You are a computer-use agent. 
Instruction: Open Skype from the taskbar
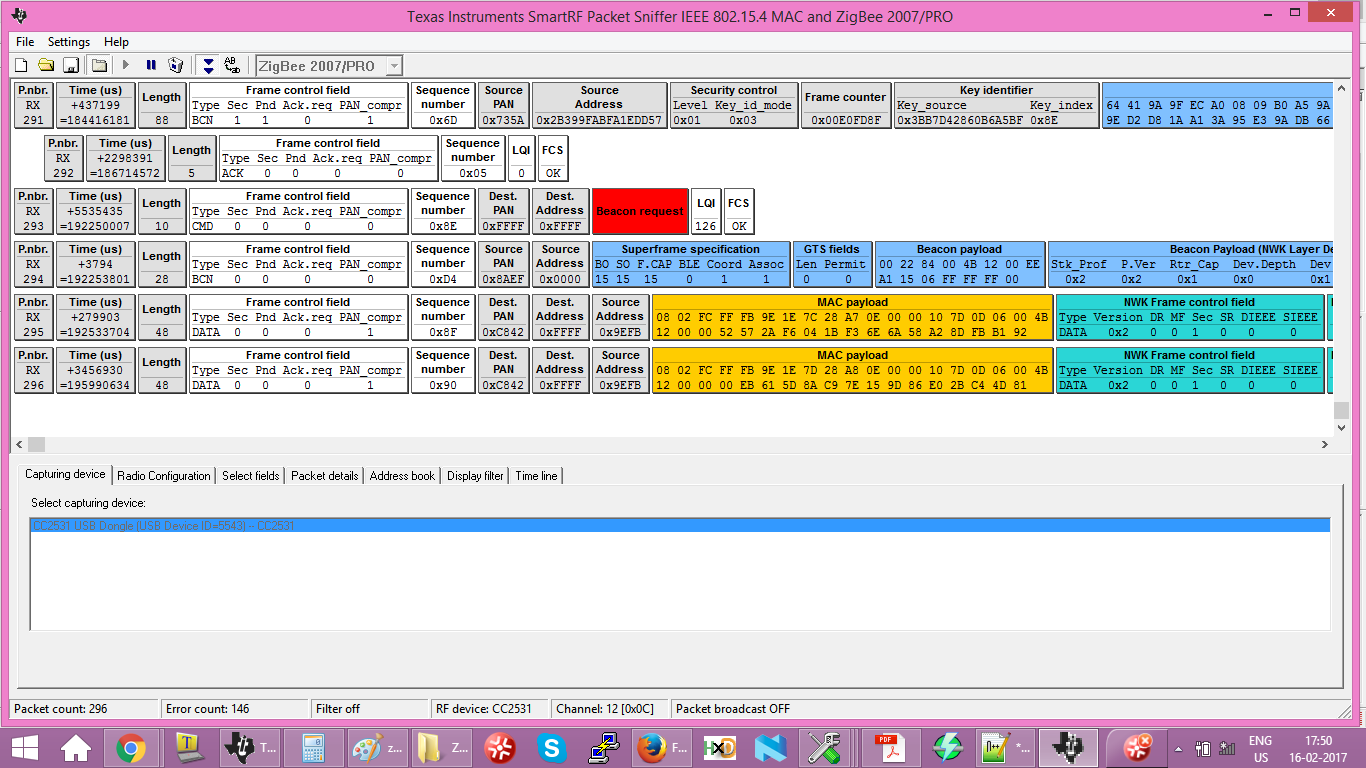point(552,748)
